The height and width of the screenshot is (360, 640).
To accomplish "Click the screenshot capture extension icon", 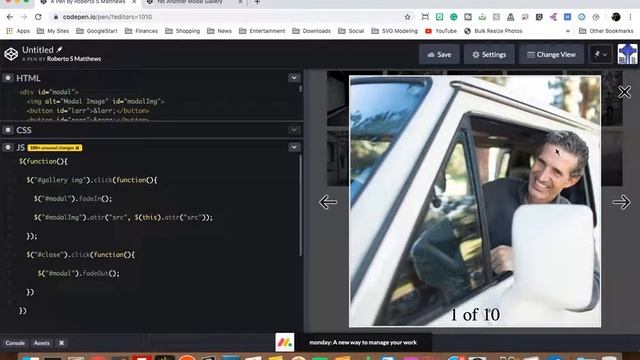I will pyautogui.click(x=425, y=17).
